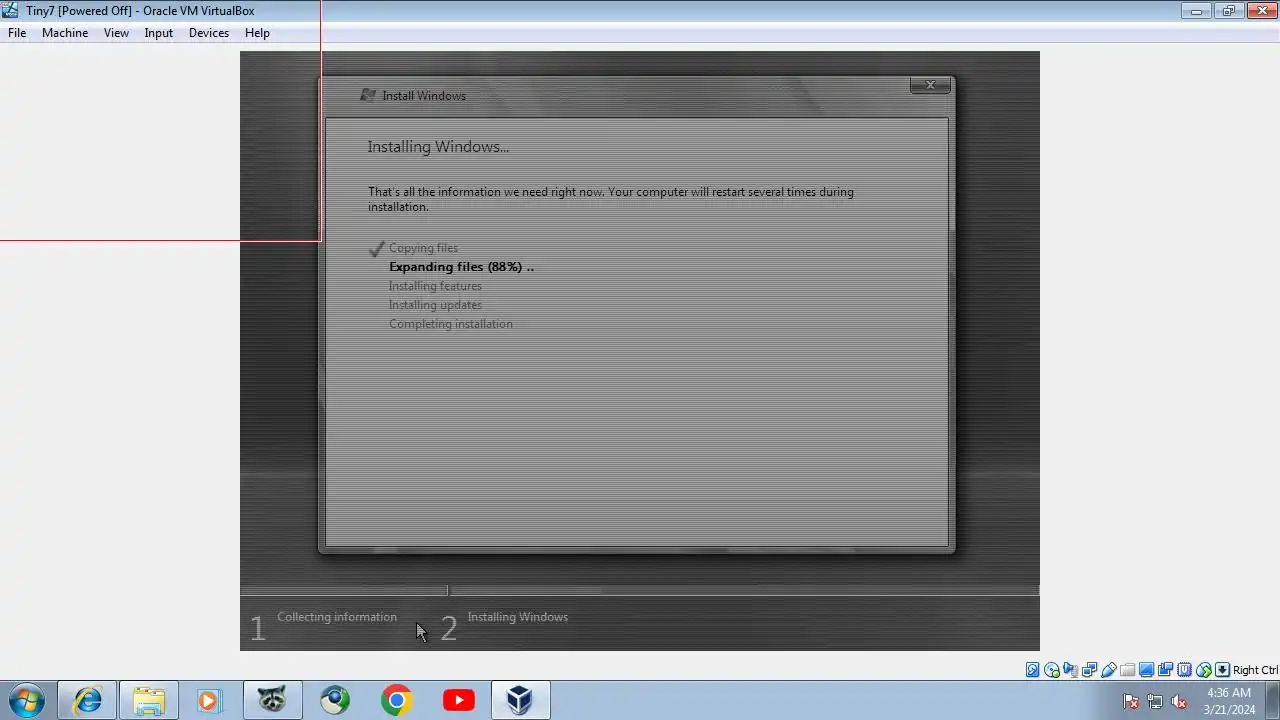Click the processor status icon
The width and height of the screenshot is (1280, 720).
click(x=1185, y=670)
